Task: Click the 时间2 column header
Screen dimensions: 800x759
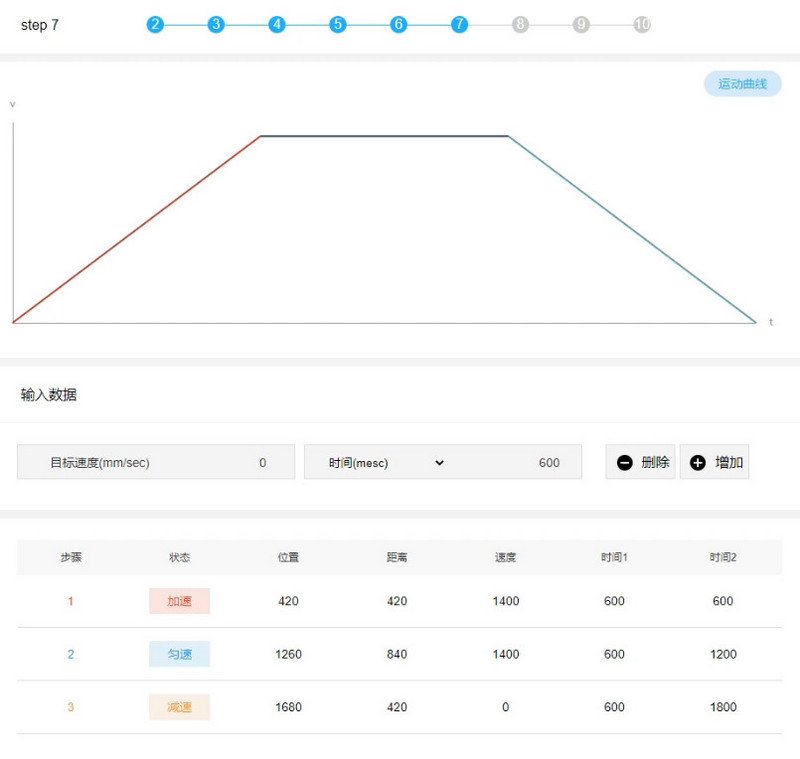Action: tap(722, 557)
